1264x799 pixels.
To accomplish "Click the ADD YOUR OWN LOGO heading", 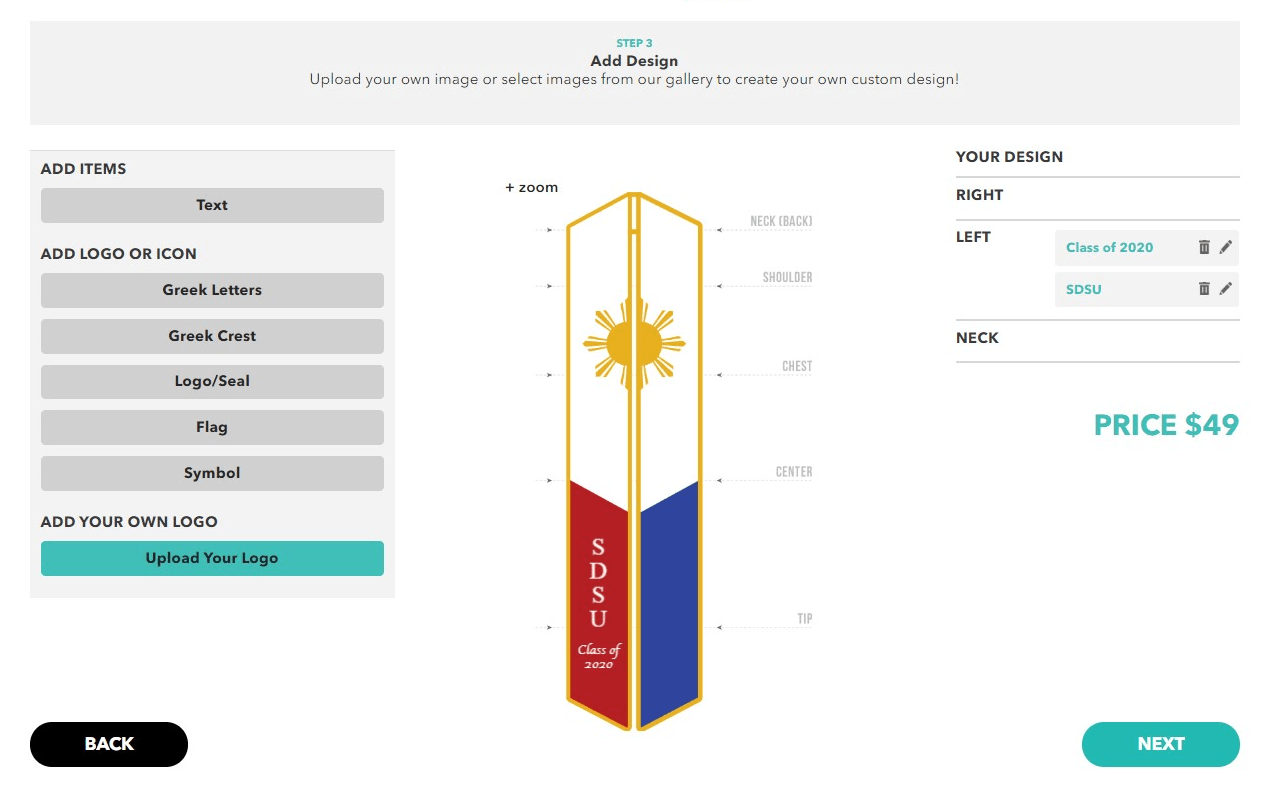I will (x=129, y=522).
